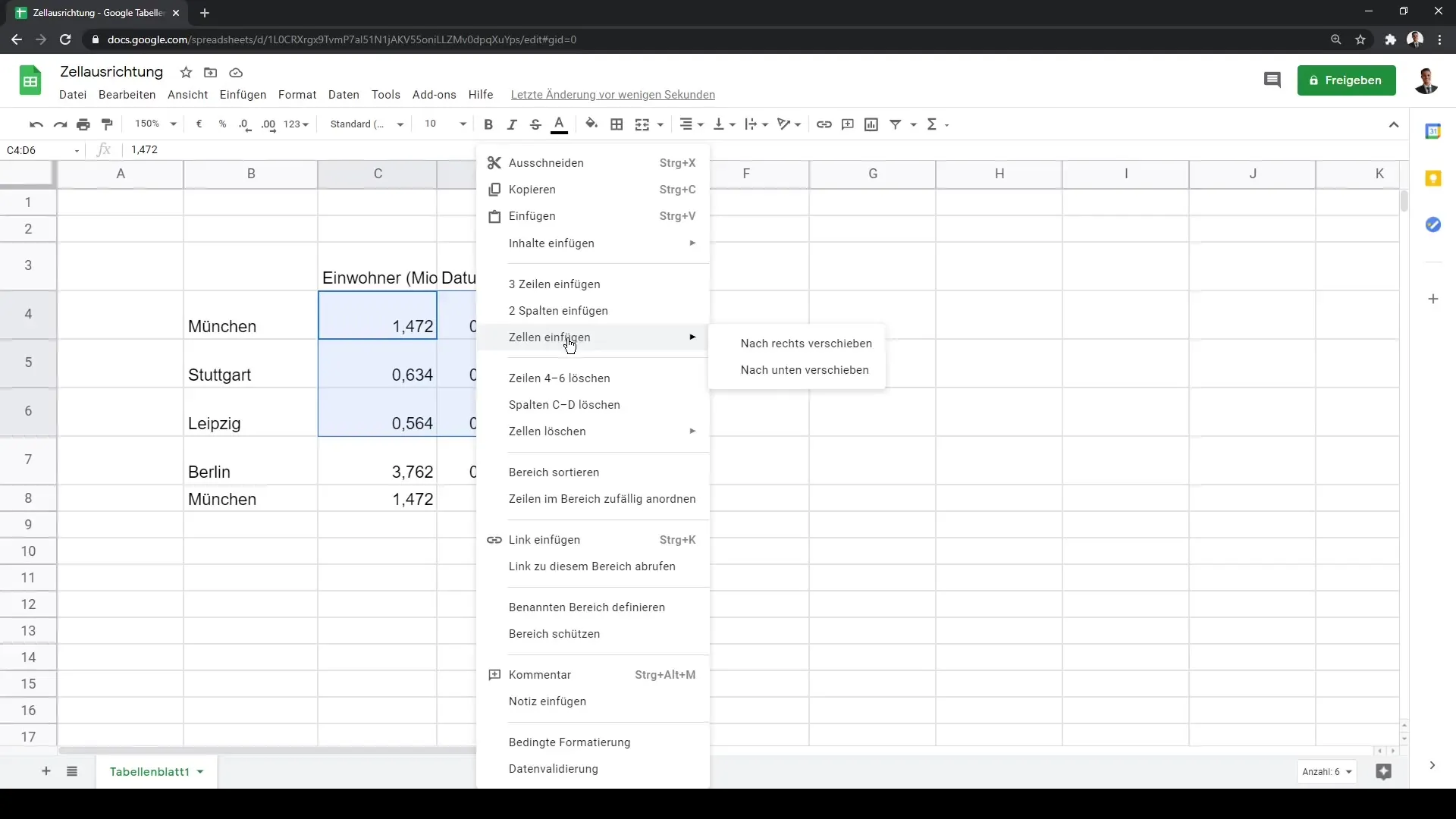Open text wrapping dropdown
The height and width of the screenshot is (819, 1456).
(x=756, y=124)
